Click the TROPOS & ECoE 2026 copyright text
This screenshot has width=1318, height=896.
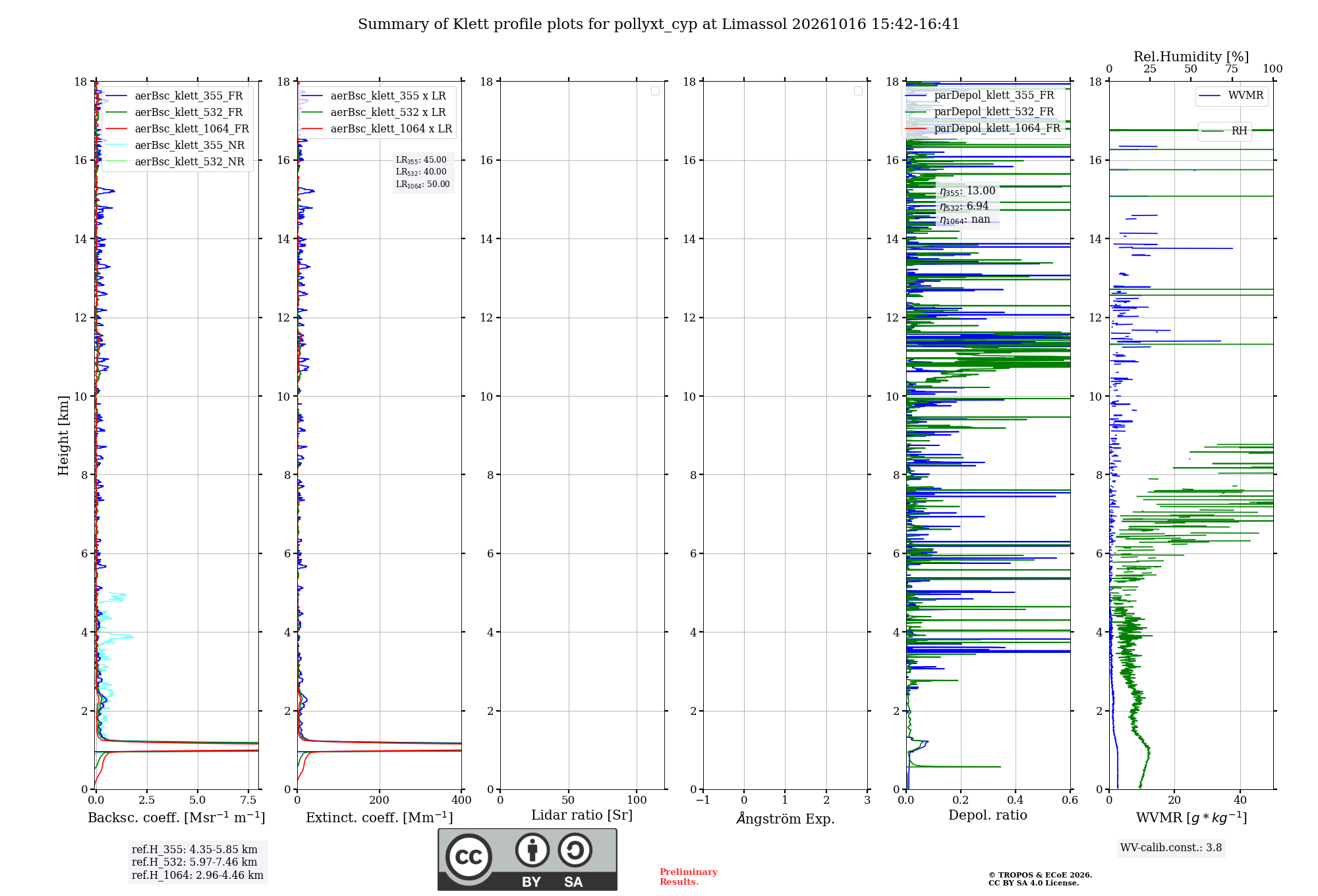point(1040,876)
